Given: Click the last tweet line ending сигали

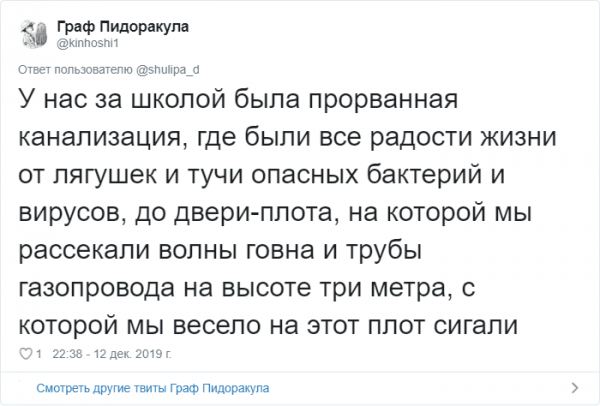Looking at the screenshot, I should [x=268, y=326].
